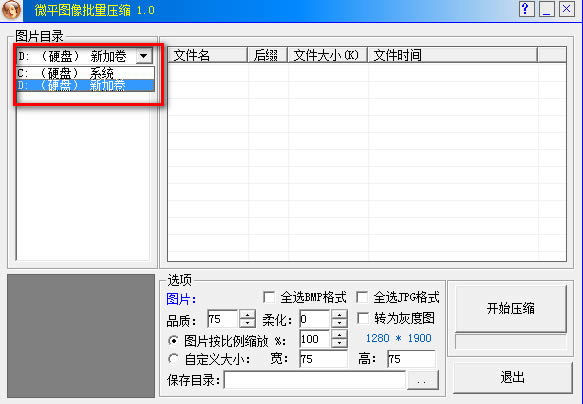Image resolution: width=583 pixels, height=404 pixels.
Task: Click the scale percent field showing 100
Action: (x=314, y=339)
